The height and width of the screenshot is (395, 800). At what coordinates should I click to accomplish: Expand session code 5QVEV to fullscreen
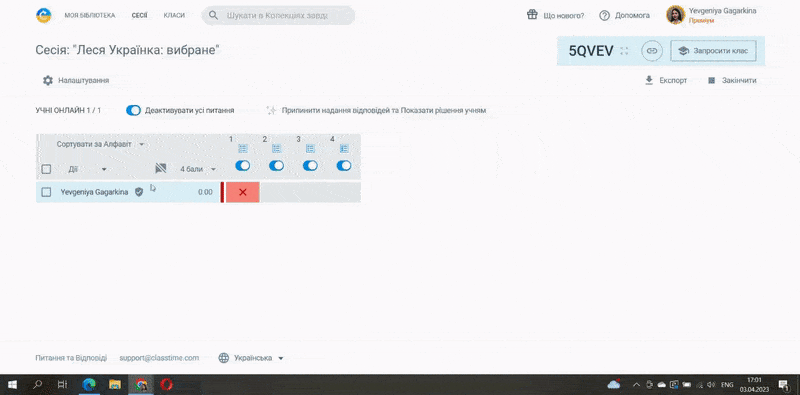pos(624,51)
